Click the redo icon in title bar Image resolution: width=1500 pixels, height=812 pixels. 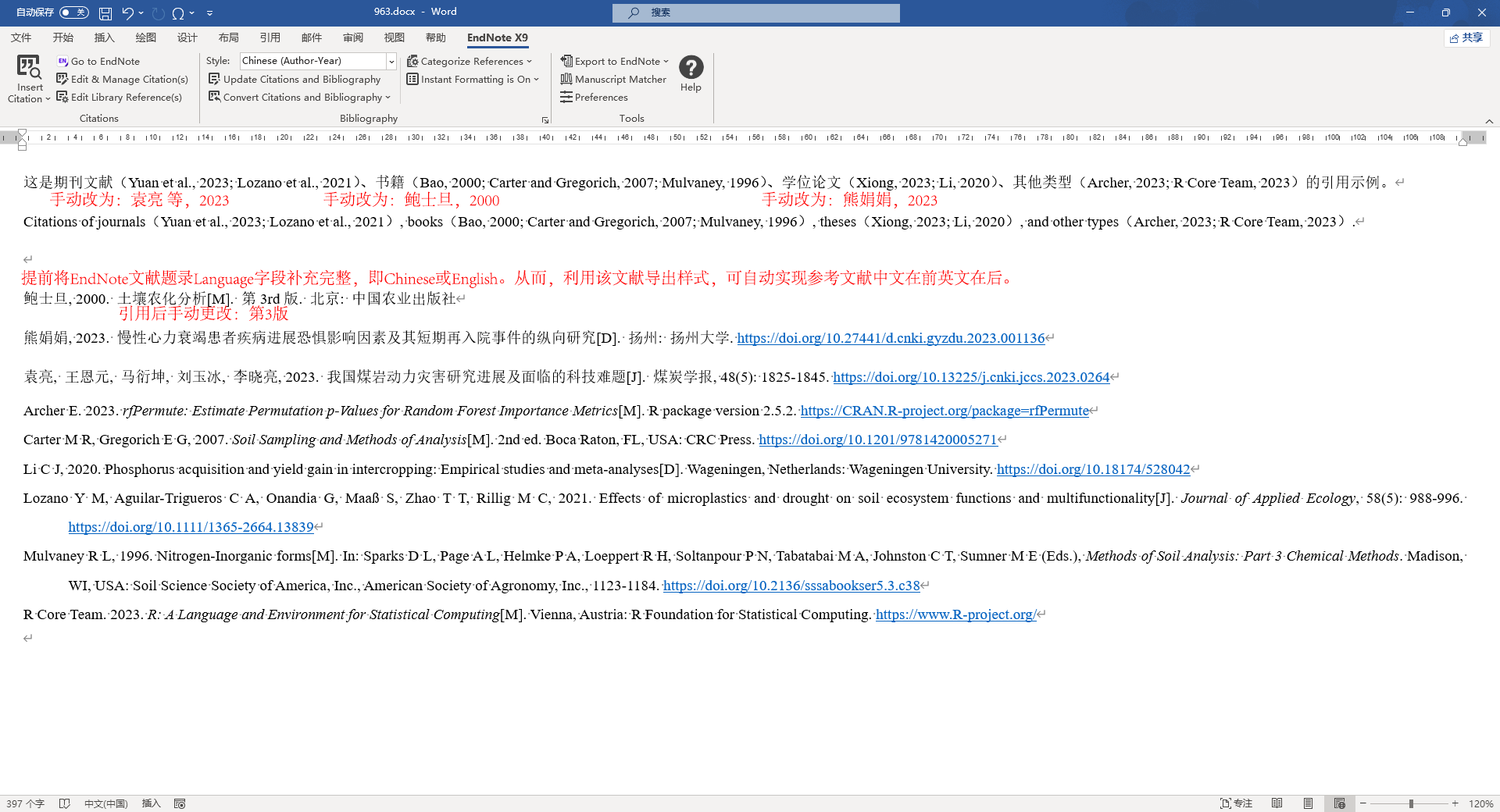tap(159, 12)
